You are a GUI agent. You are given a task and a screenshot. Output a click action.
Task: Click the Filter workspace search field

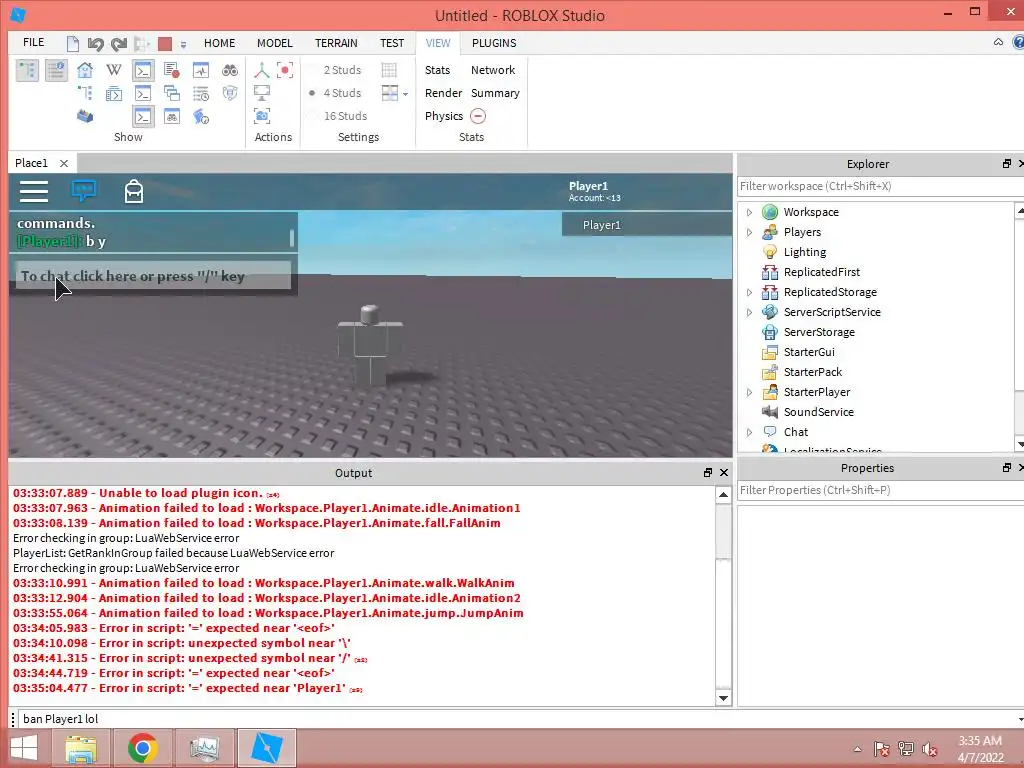[880, 186]
